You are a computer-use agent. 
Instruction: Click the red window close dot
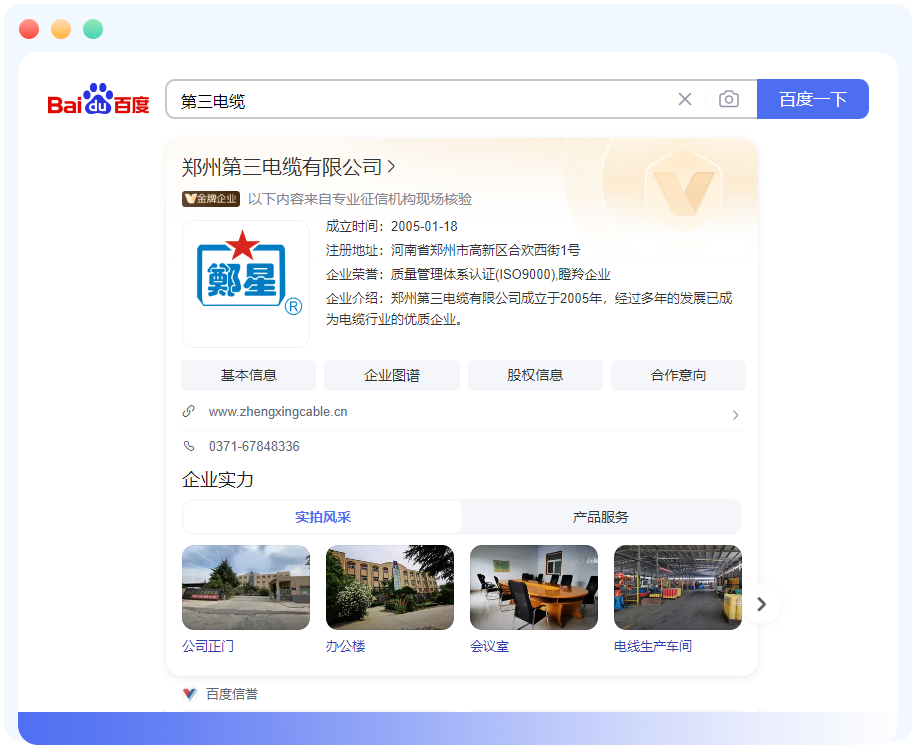pos(29,29)
